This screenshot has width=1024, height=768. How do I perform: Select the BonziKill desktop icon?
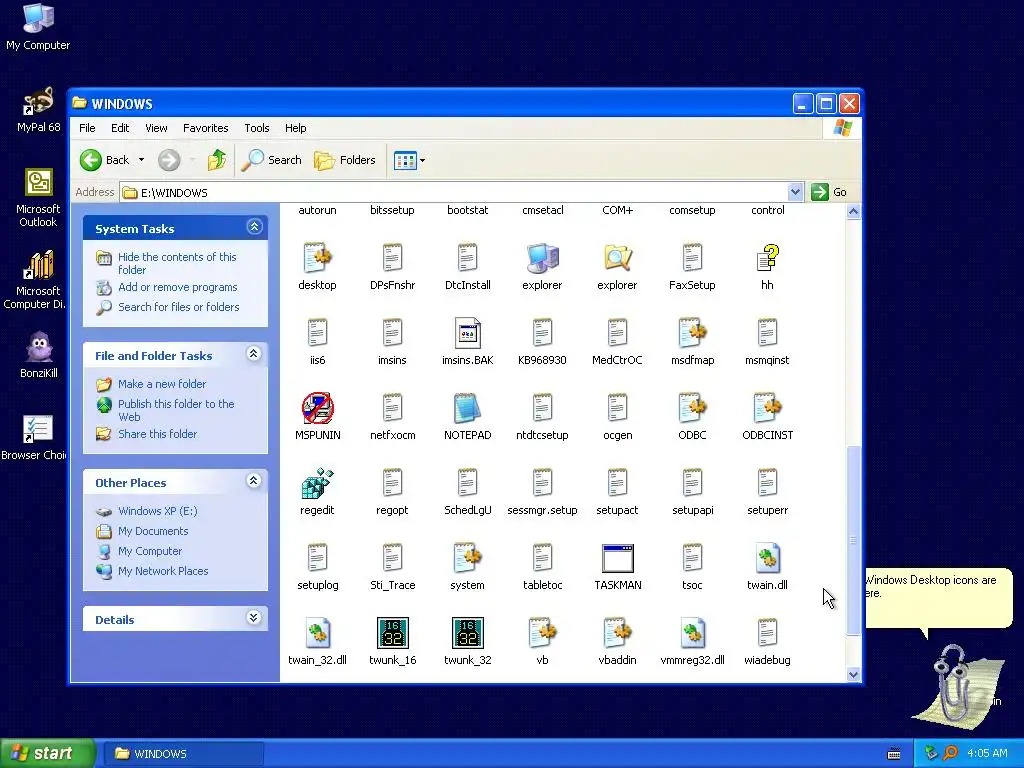tap(39, 355)
